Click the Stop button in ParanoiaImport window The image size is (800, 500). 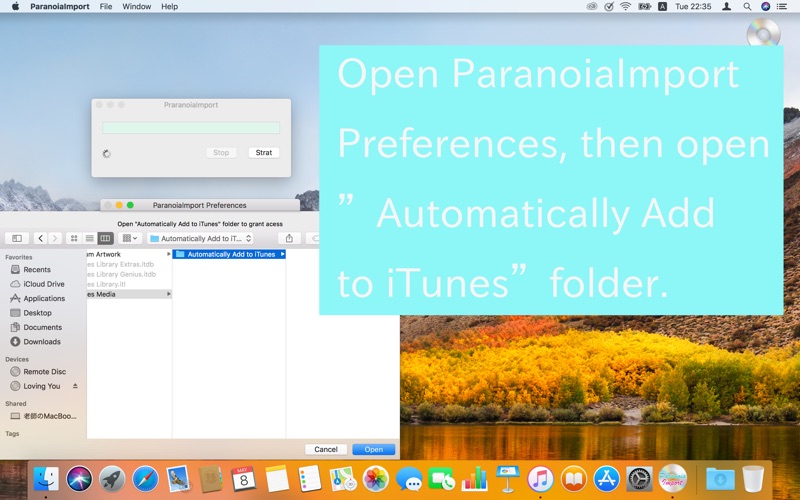pyautogui.click(x=221, y=153)
